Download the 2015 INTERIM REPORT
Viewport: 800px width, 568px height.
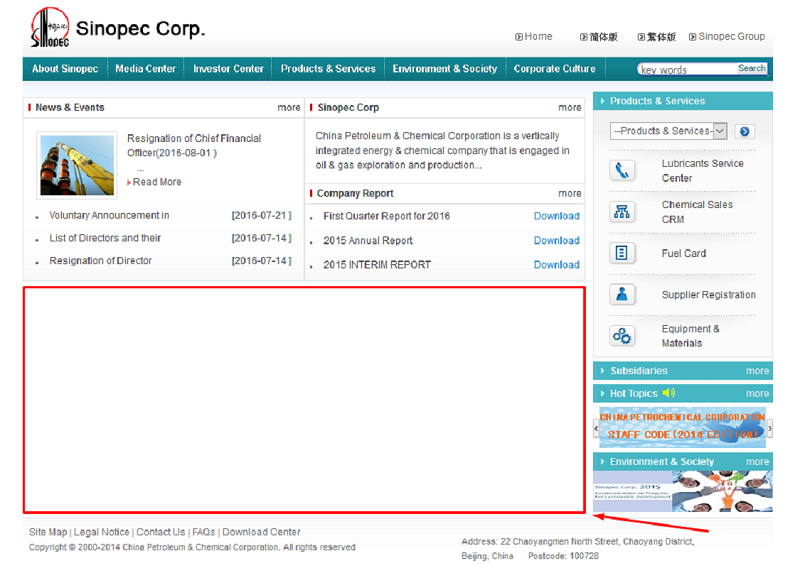[557, 265]
